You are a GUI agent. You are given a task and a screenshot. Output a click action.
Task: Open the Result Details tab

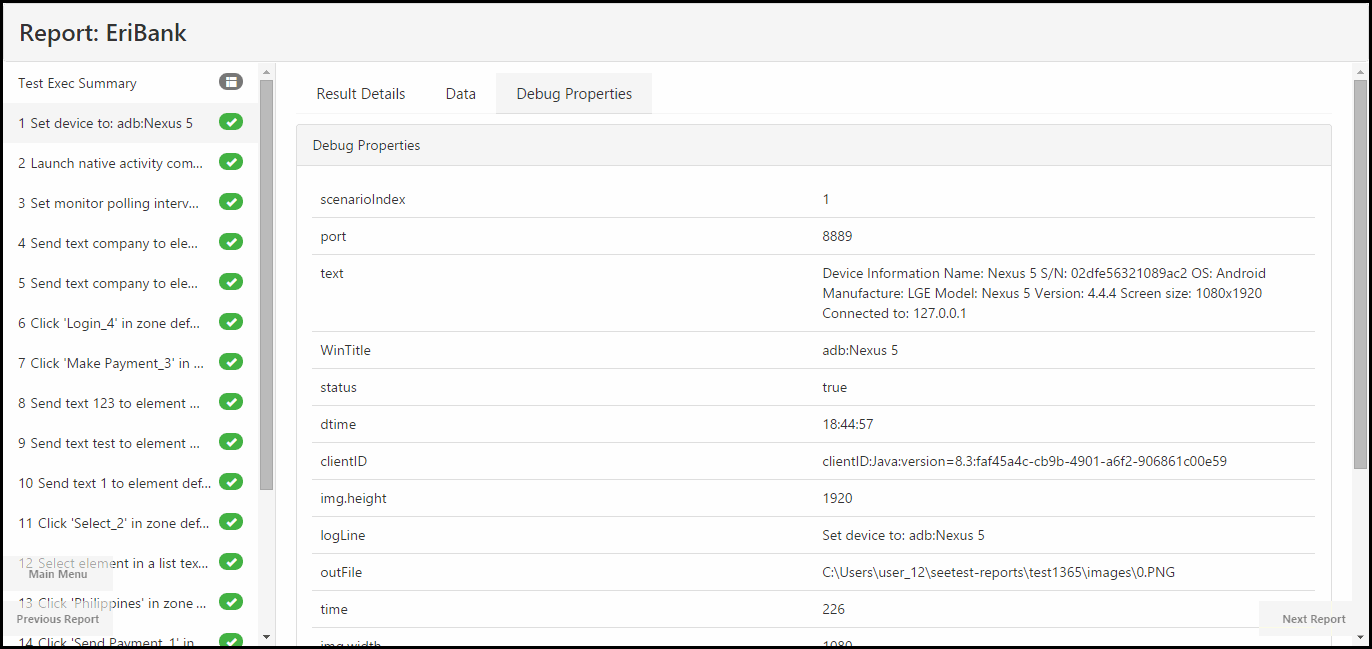[x=361, y=94]
